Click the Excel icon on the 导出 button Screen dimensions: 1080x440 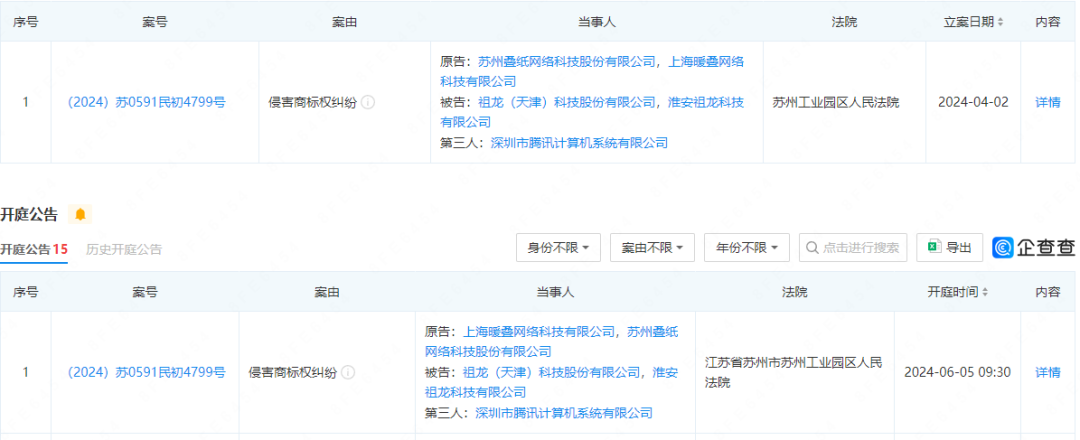[x=935, y=247]
